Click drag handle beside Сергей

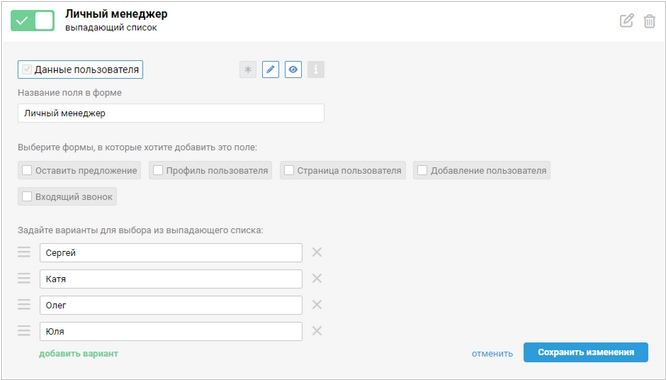(24, 252)
